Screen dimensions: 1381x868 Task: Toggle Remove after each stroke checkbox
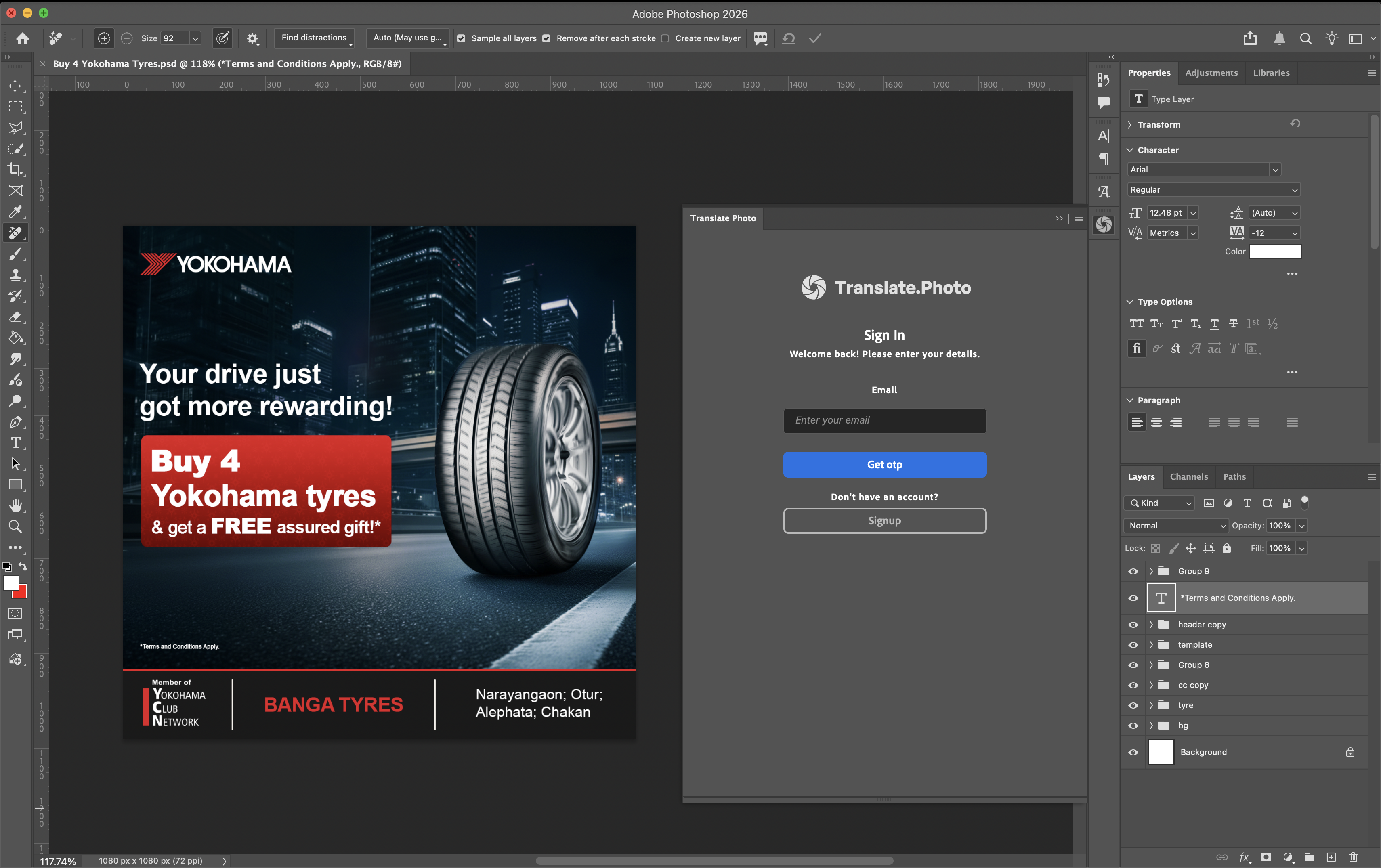point(547,38)
